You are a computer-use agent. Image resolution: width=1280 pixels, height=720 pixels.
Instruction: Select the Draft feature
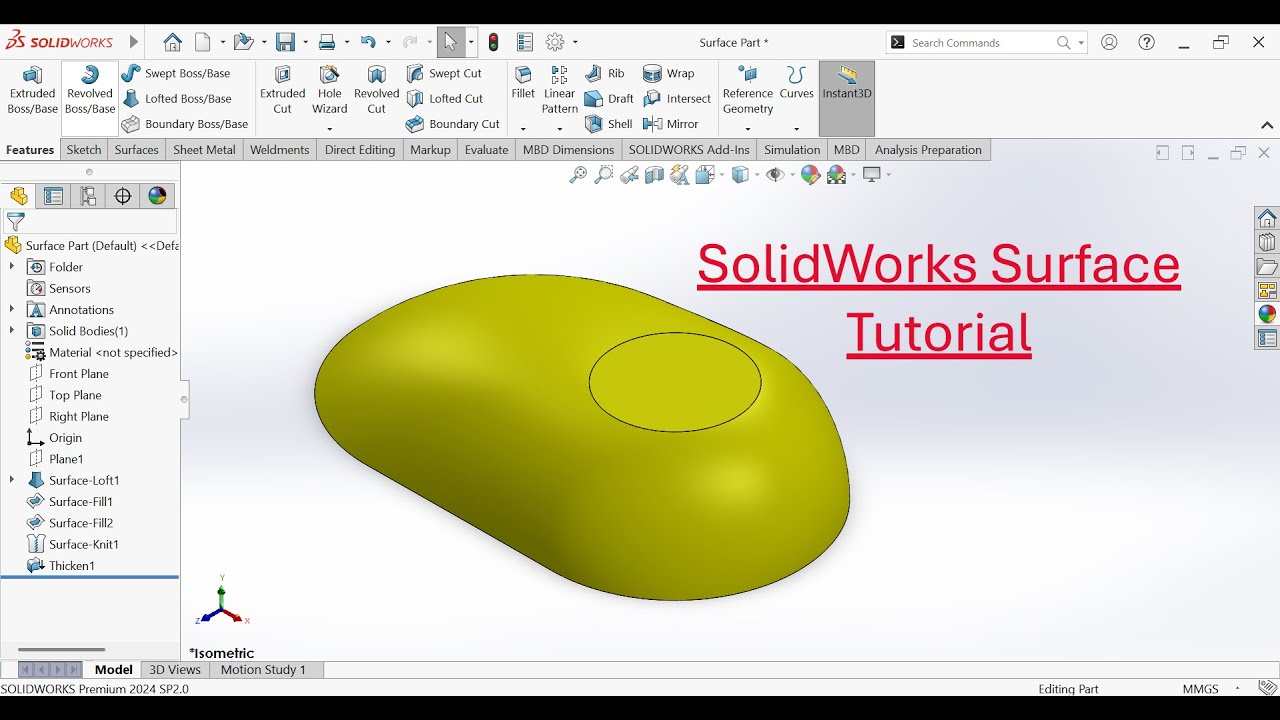coord(609,98)
